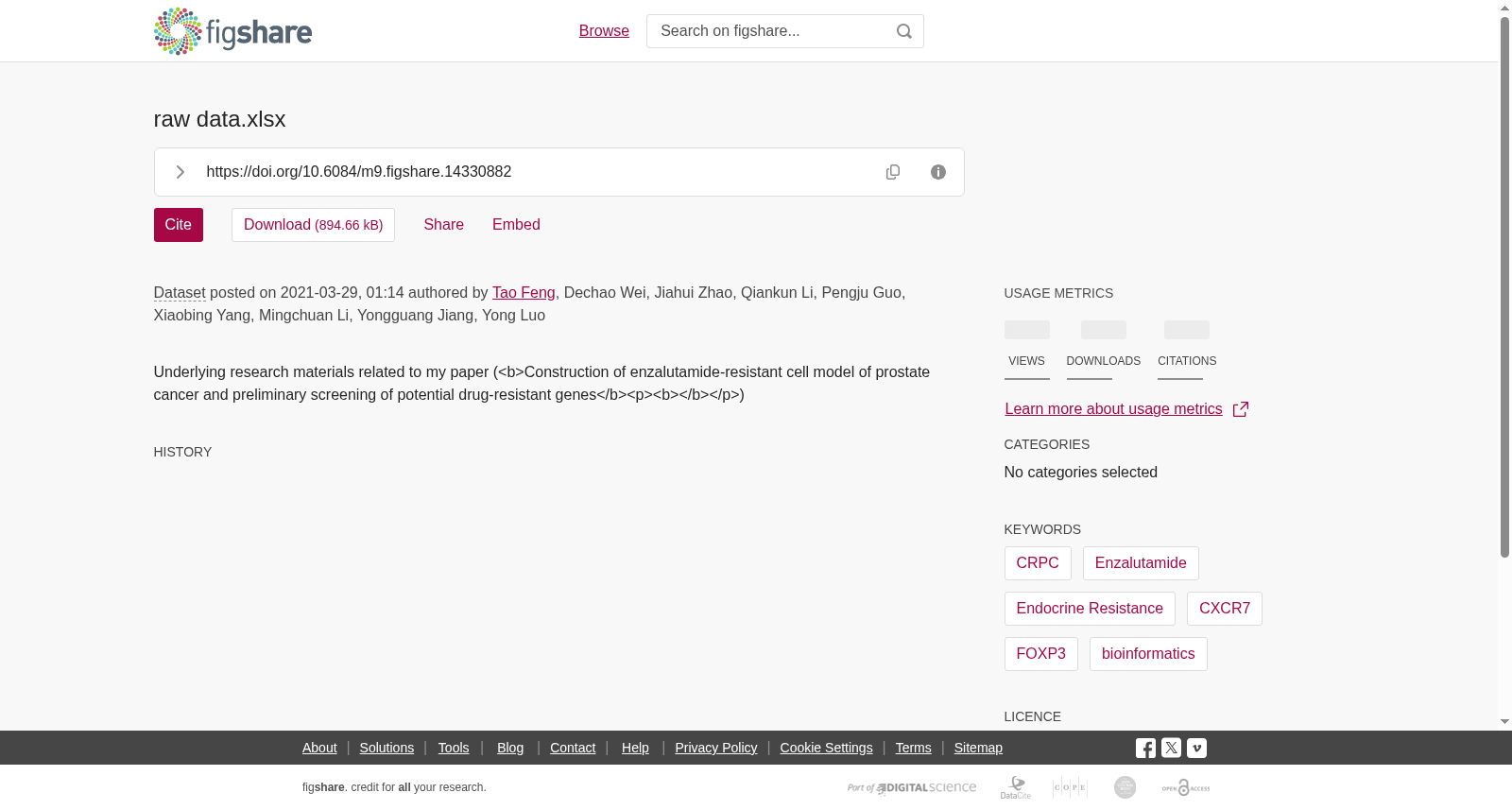Select the CRPC keyword tag

pos(1038,563)
